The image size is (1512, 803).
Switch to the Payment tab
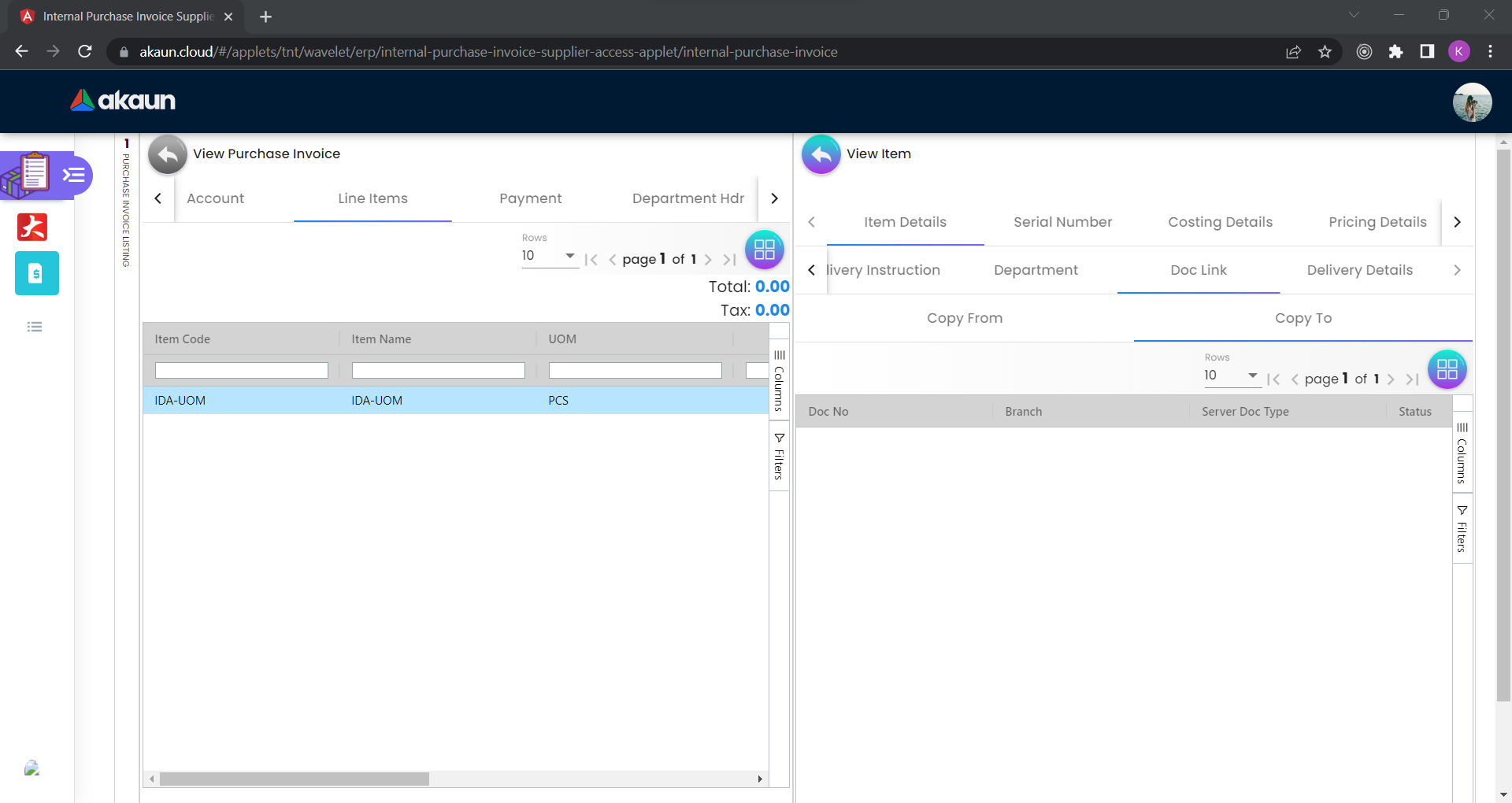[x=530, y=198]
